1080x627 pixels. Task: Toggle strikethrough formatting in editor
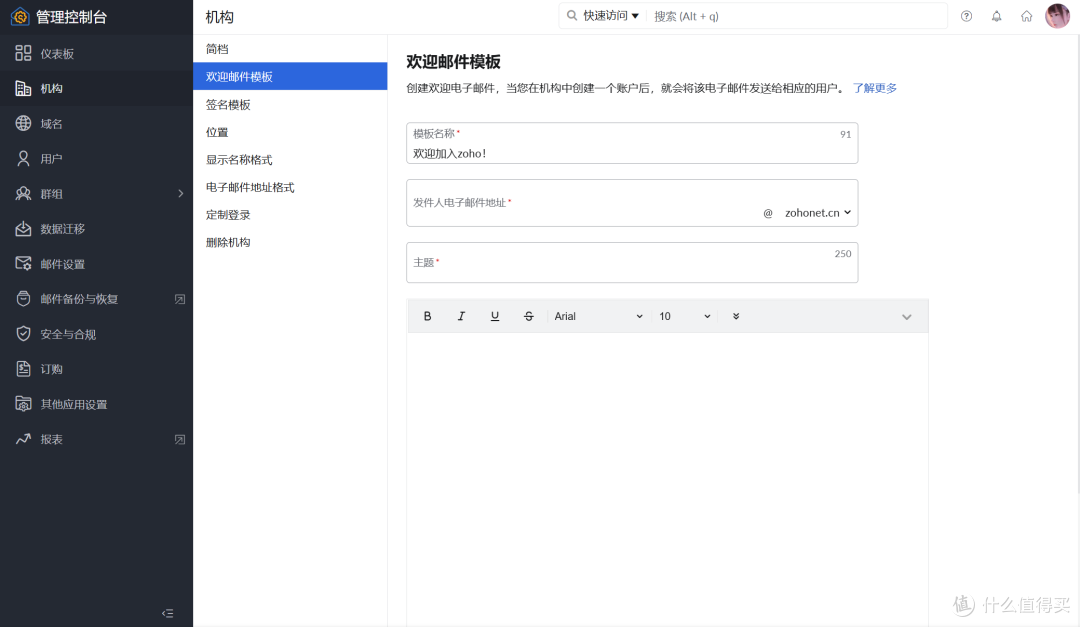[528, 316]
